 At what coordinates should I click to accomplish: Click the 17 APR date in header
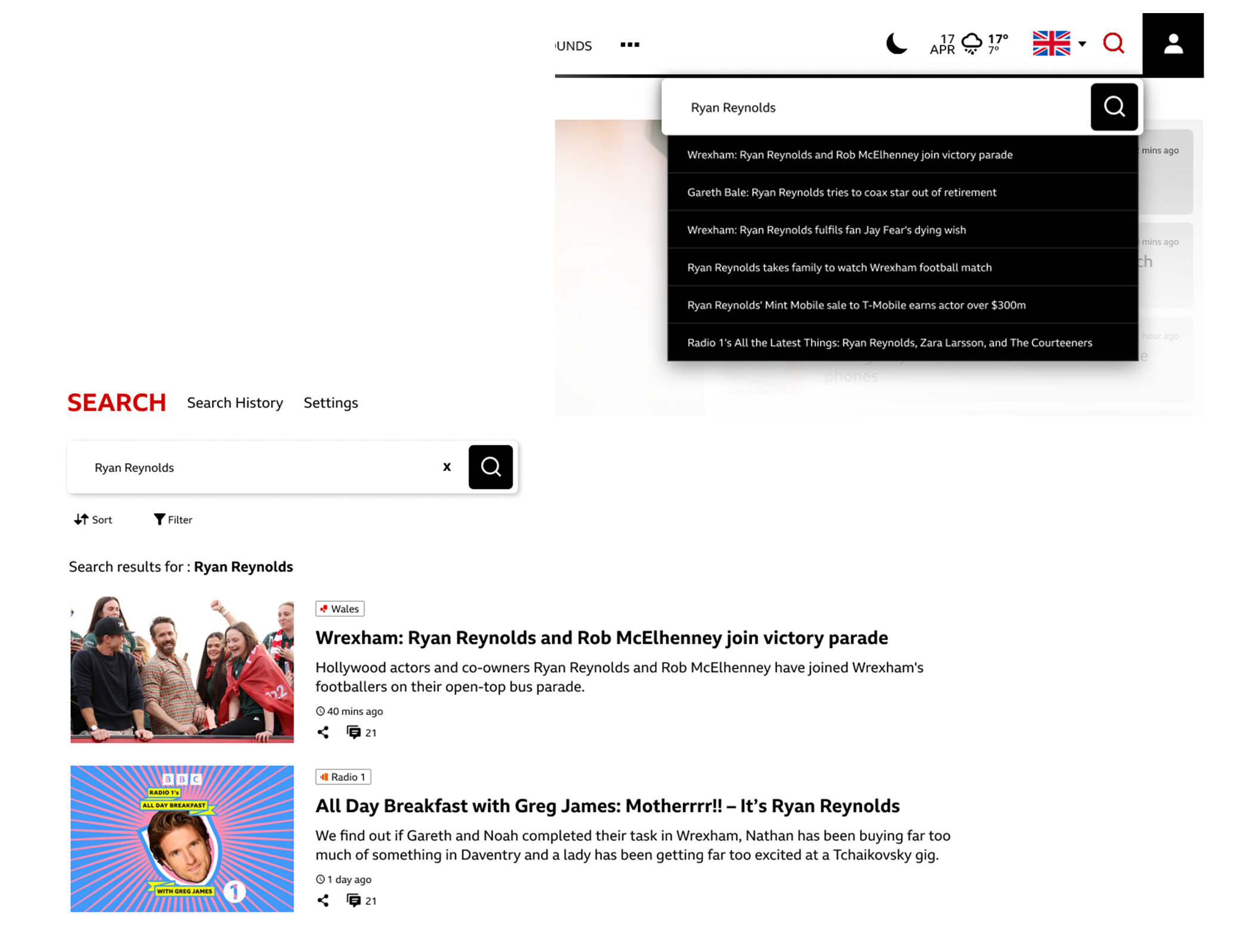[x=942, y=45]
